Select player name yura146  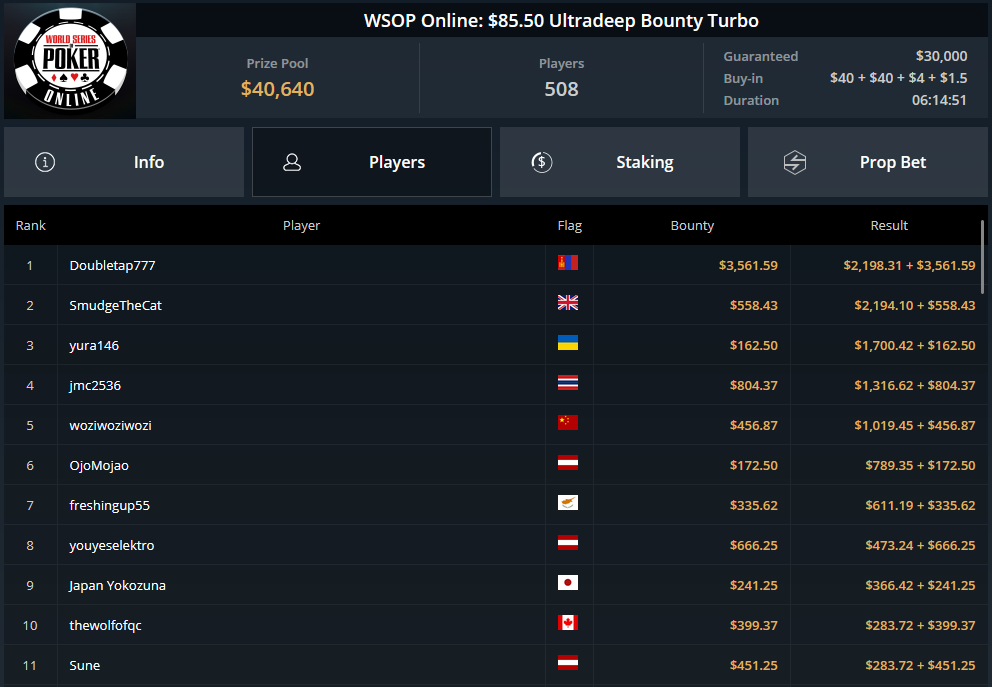tap(94, 345)
